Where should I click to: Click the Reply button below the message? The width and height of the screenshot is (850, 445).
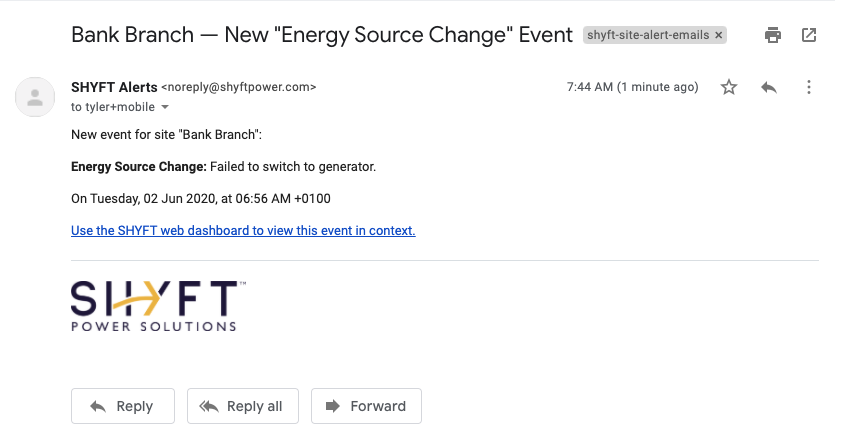123,406
